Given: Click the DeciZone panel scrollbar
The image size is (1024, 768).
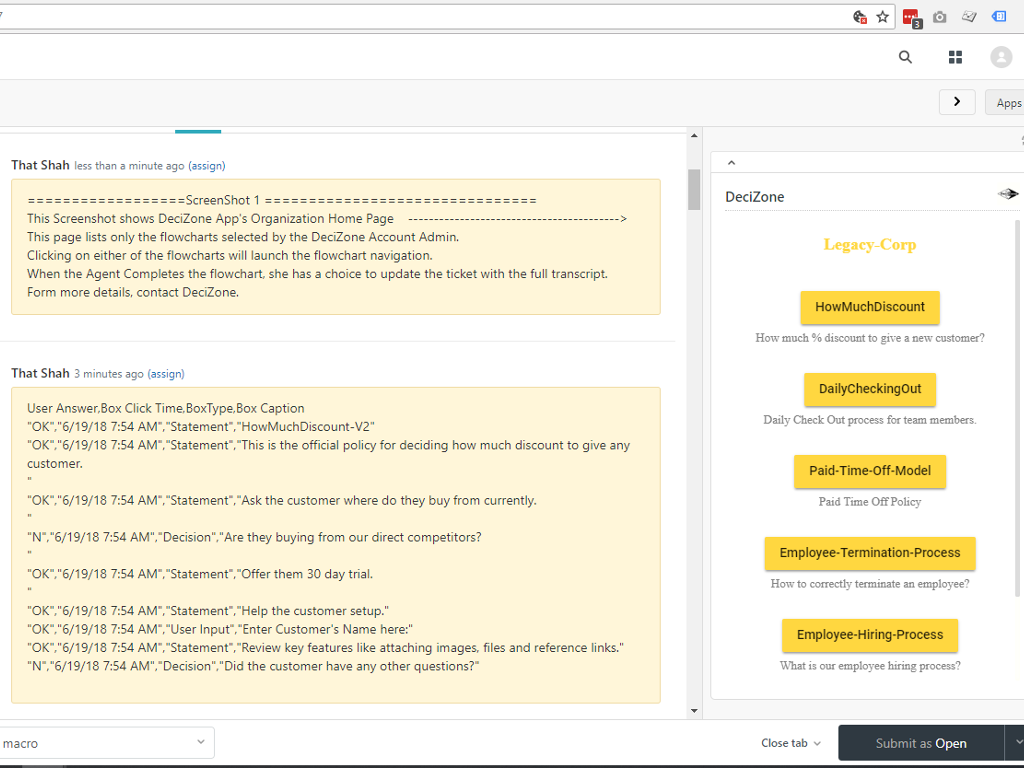Looking at the screenshot, I should point(1017,408).
